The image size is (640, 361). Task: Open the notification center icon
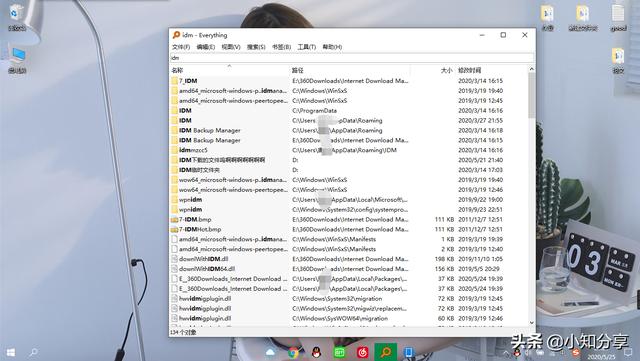click(628, 352)
